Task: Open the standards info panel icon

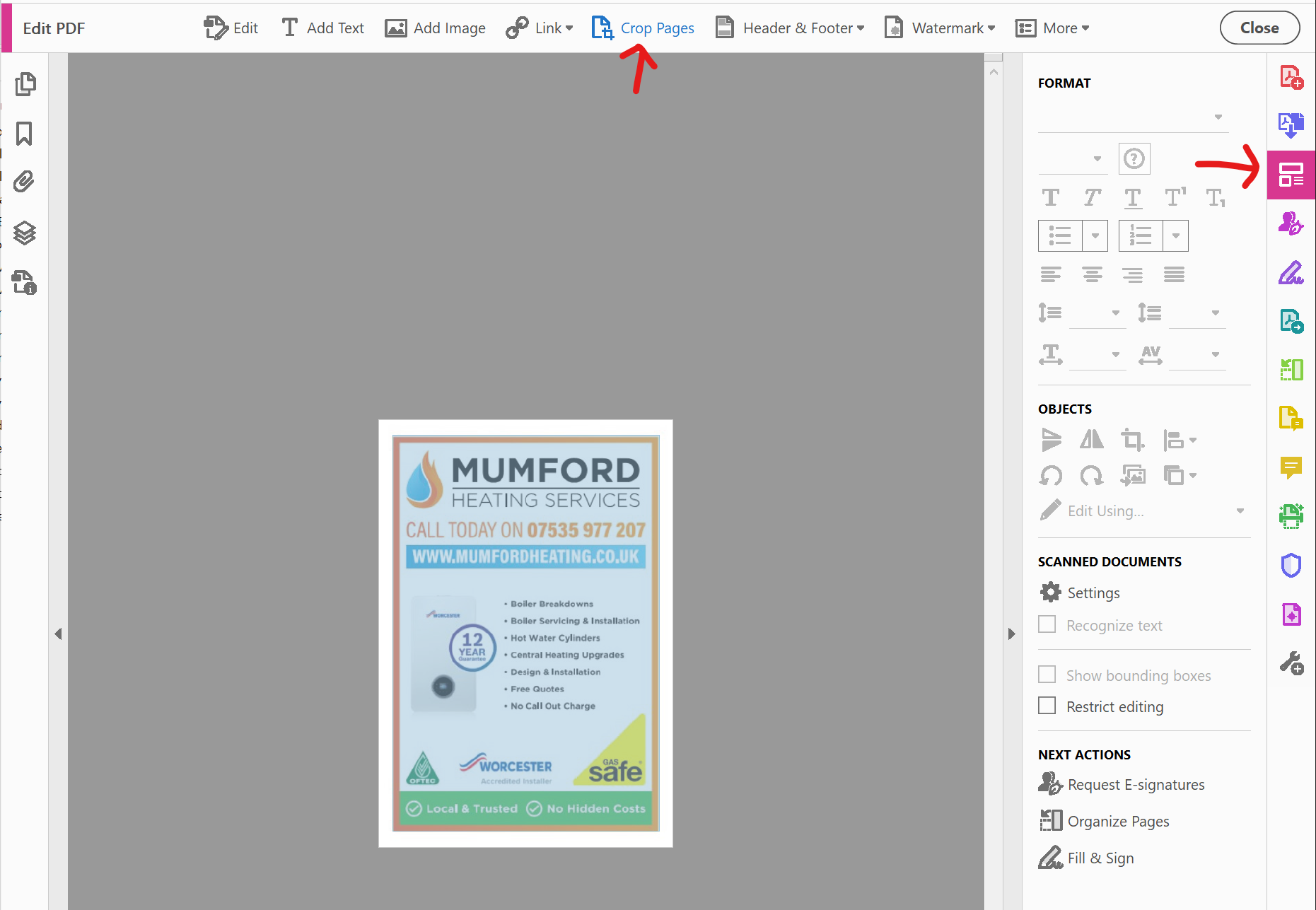Action: (x=25, y=283)
